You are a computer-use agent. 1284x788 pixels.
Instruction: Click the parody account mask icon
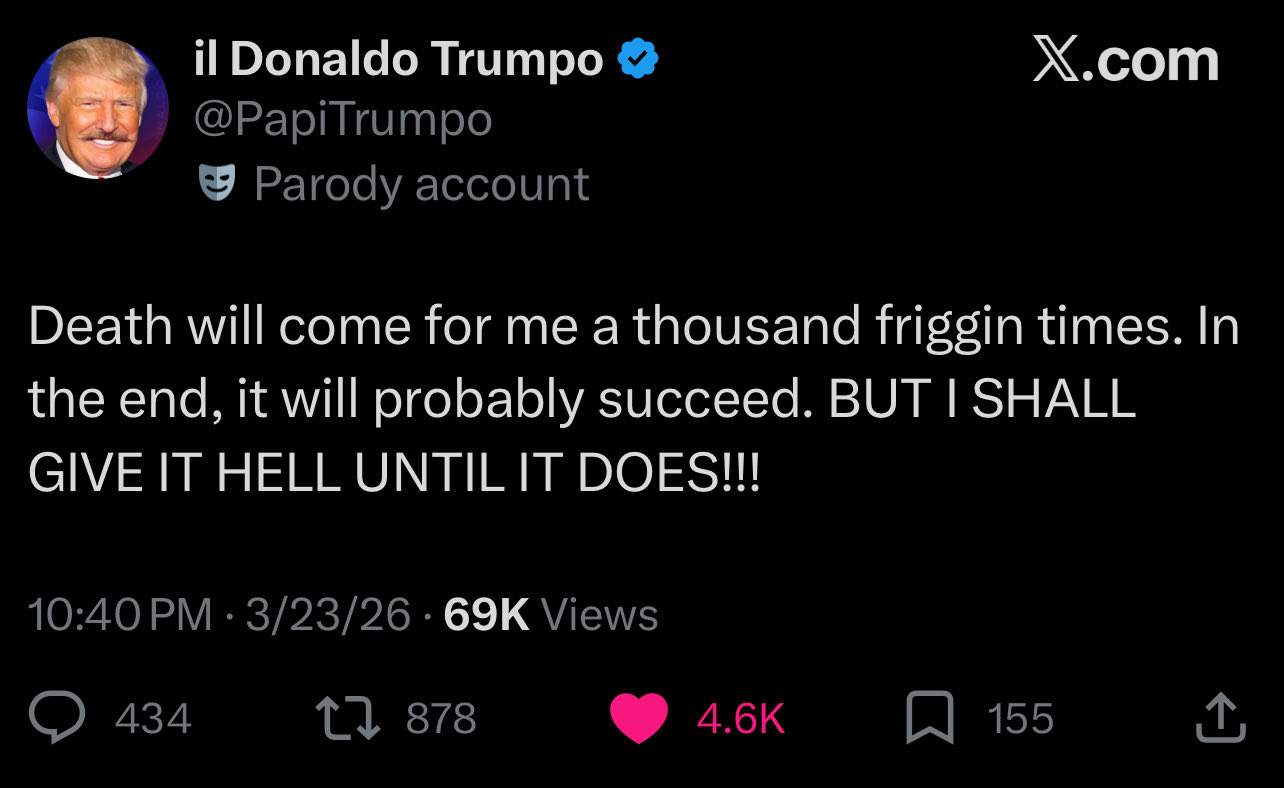coord(217,184)
